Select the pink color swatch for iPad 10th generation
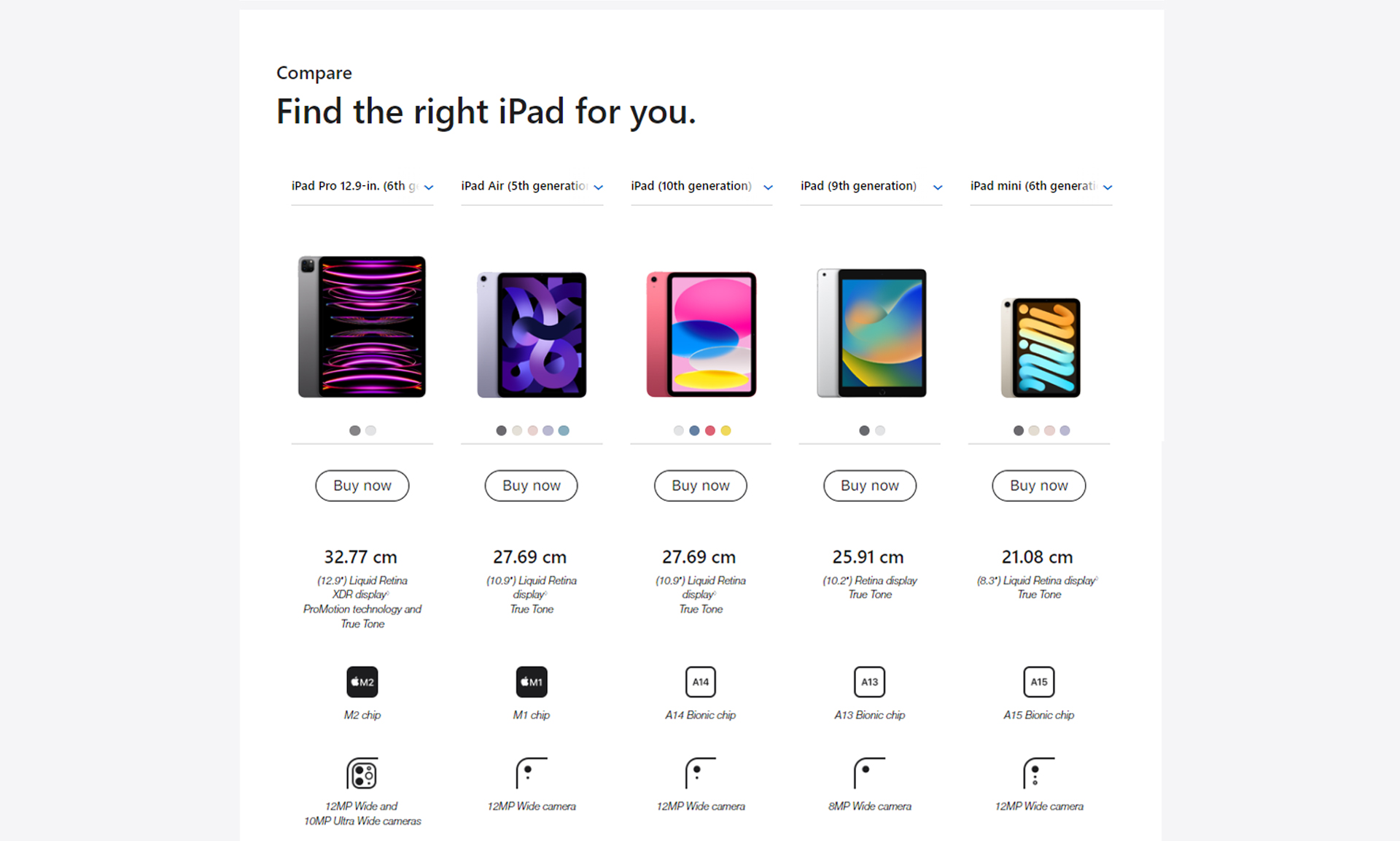The width and height of the screenshot is (1400, 841). (x=710, y=430)
